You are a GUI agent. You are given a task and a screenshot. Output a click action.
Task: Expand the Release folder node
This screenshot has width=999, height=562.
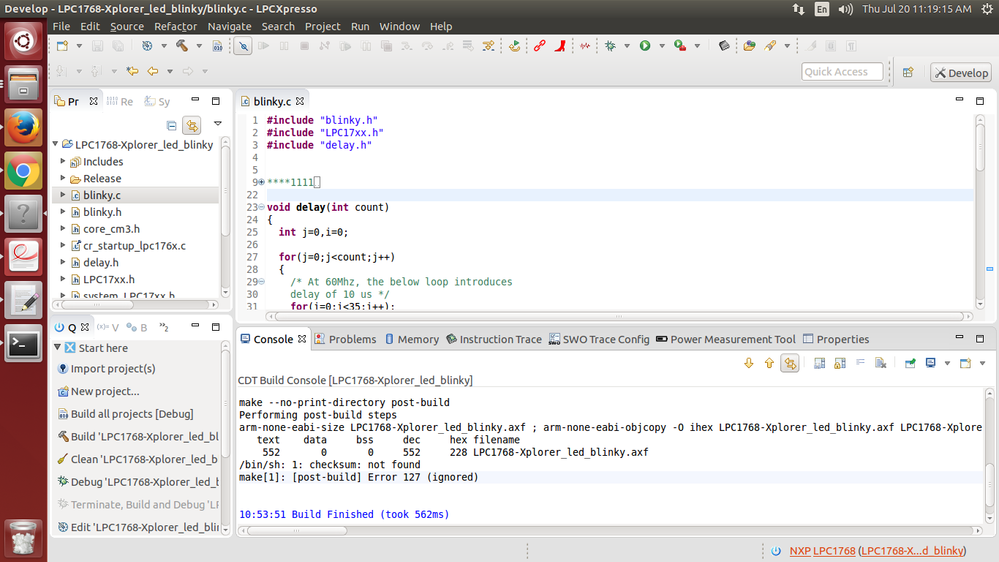[x=63, y=179]
